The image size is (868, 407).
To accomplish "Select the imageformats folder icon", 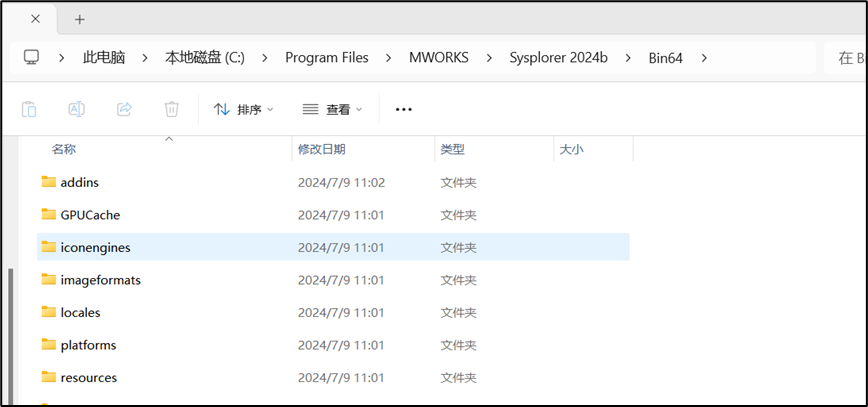I will point(49,280).
